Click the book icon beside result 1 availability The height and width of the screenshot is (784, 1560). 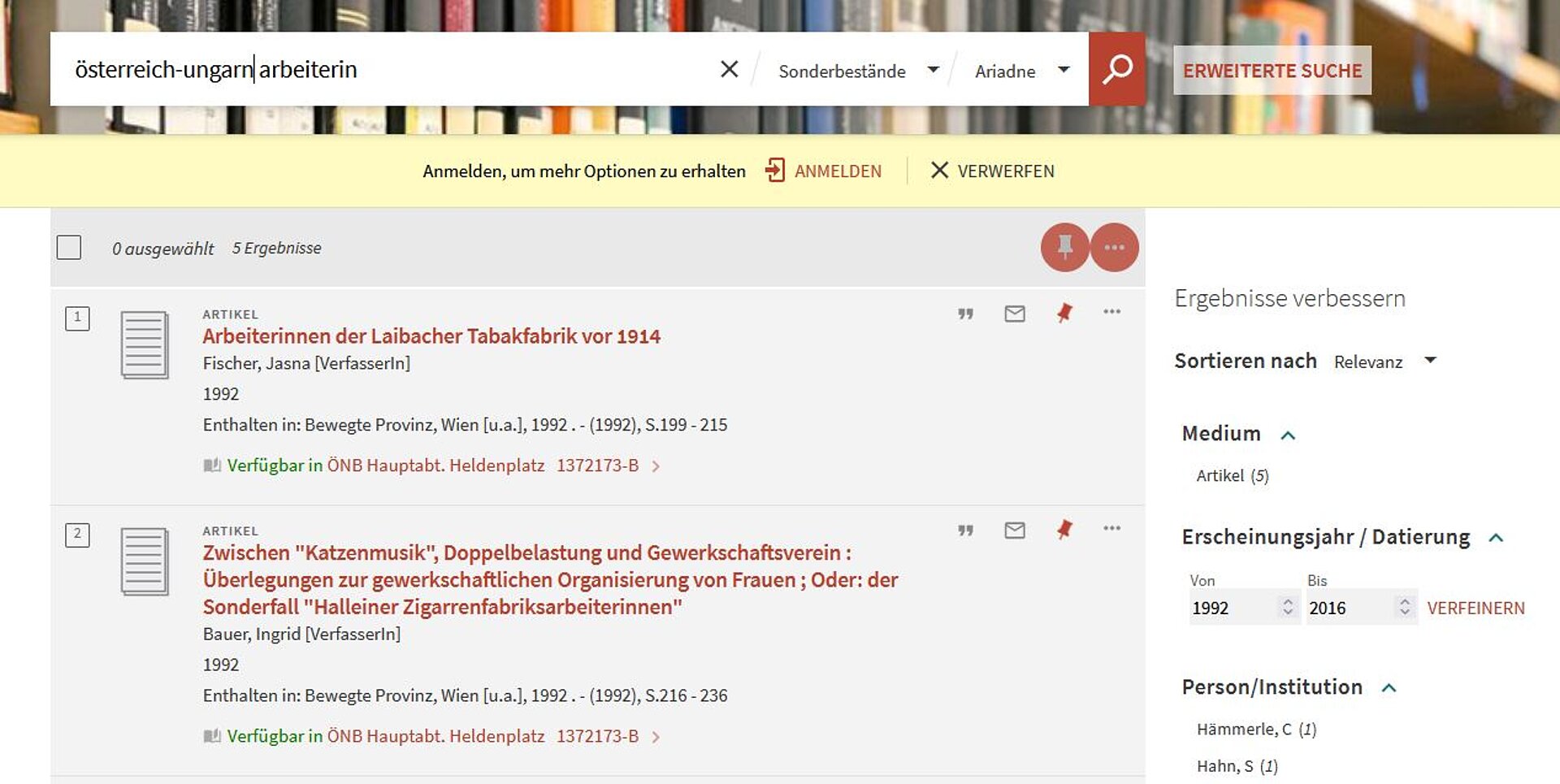click(x=212, y=466)
